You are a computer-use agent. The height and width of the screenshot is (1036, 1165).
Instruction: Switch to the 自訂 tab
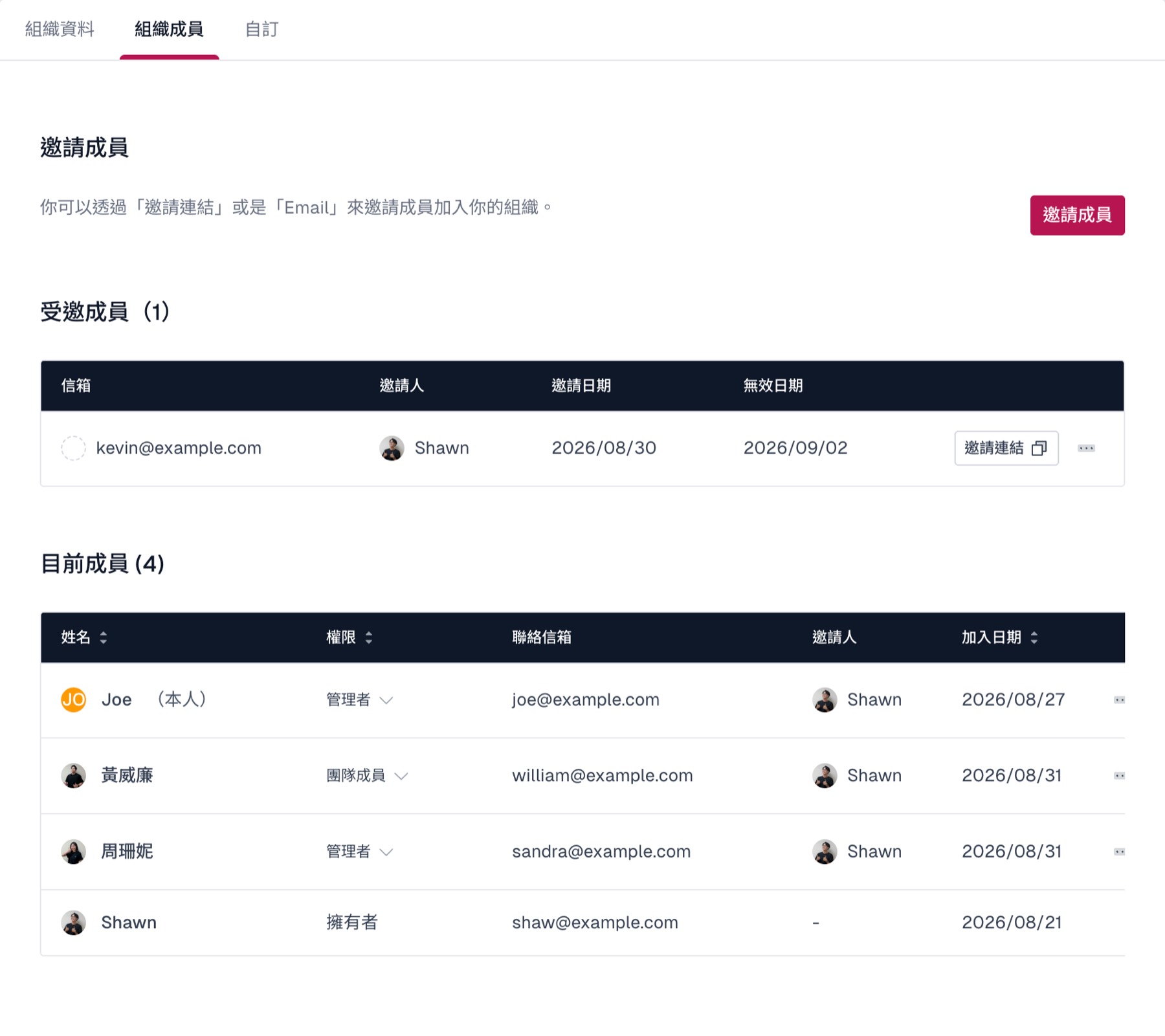pyautogui.click(x=261, y=29)
